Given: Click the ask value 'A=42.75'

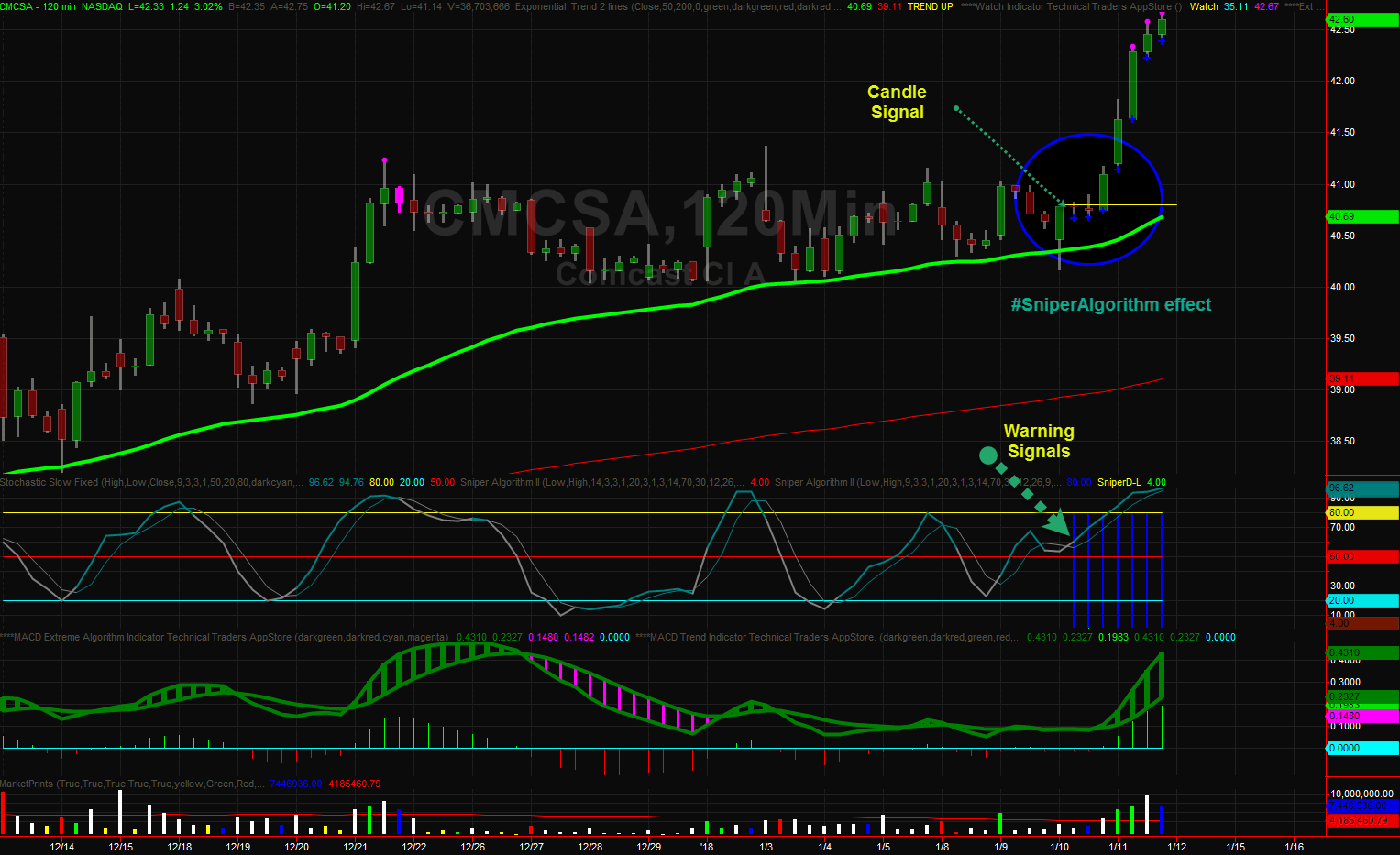Looking at the screenshot, I should coord(289,6).
